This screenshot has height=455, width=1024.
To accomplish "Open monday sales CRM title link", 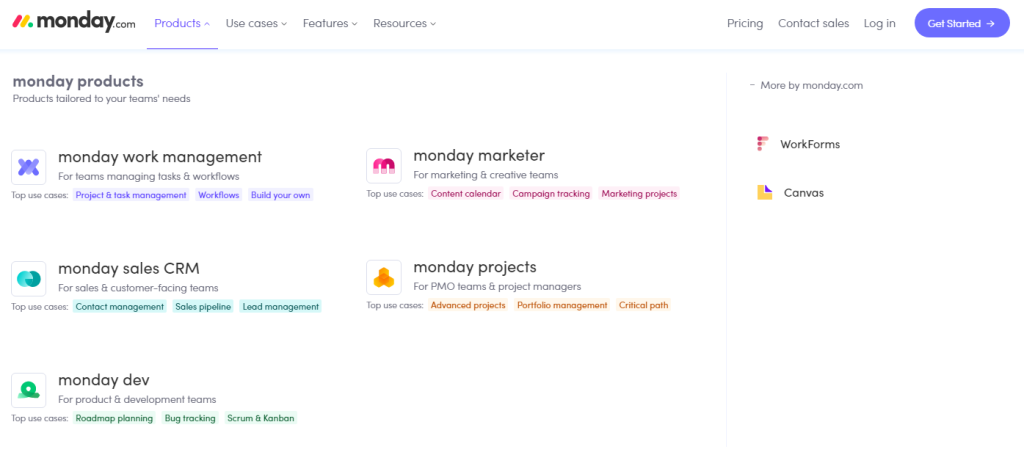I will (x=129, y=268).
